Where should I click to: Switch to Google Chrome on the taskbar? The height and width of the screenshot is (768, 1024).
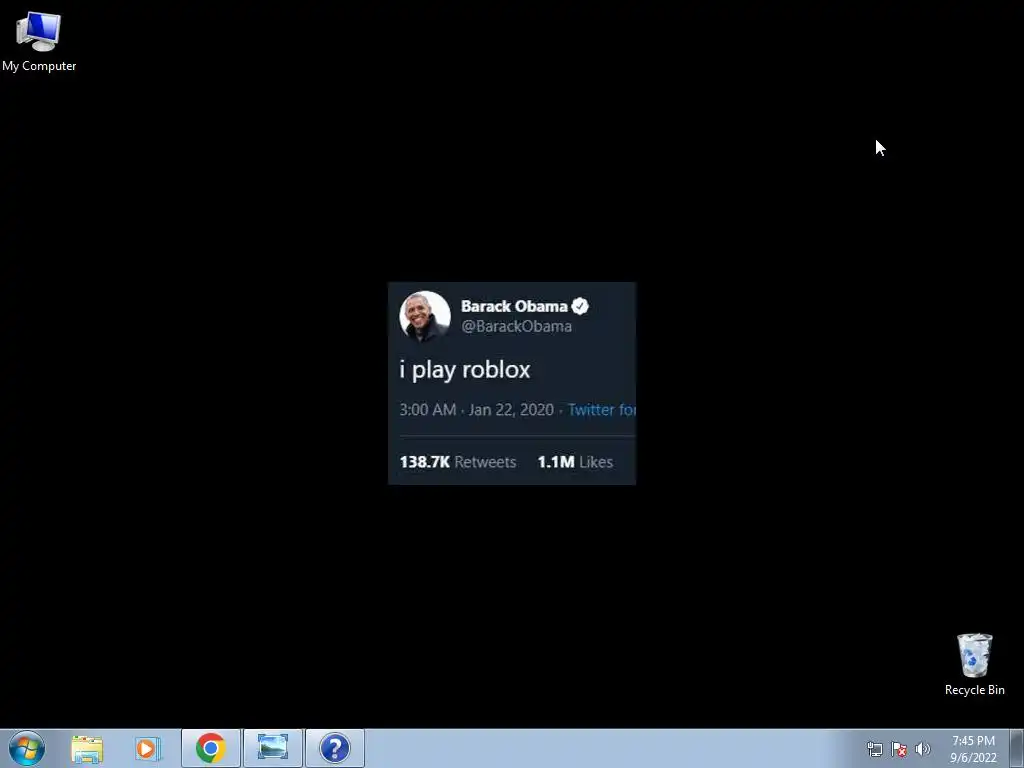pyautogui.click(x=210, y=748)
